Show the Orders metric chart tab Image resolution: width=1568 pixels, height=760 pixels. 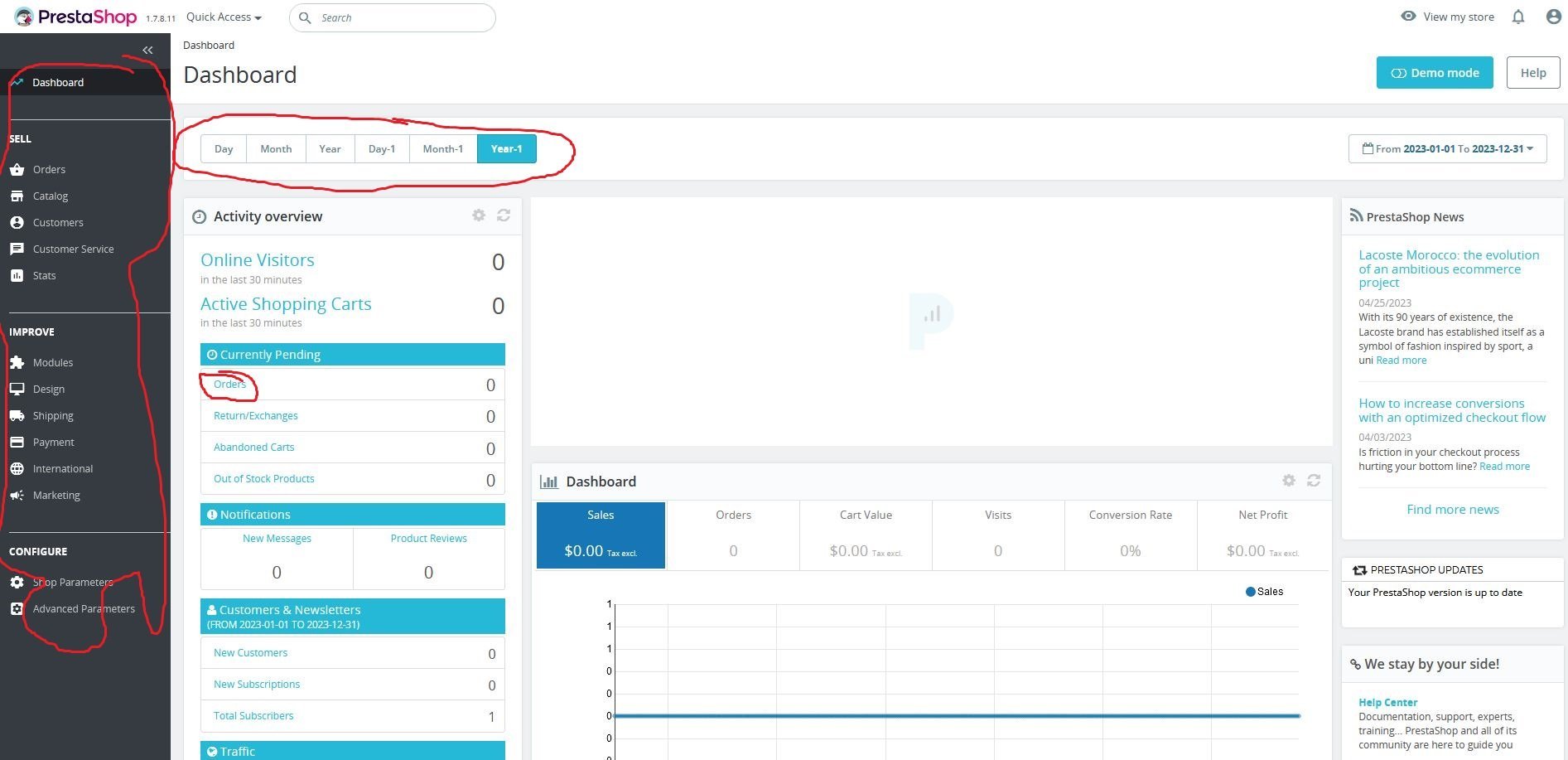[x=733, y=535]
